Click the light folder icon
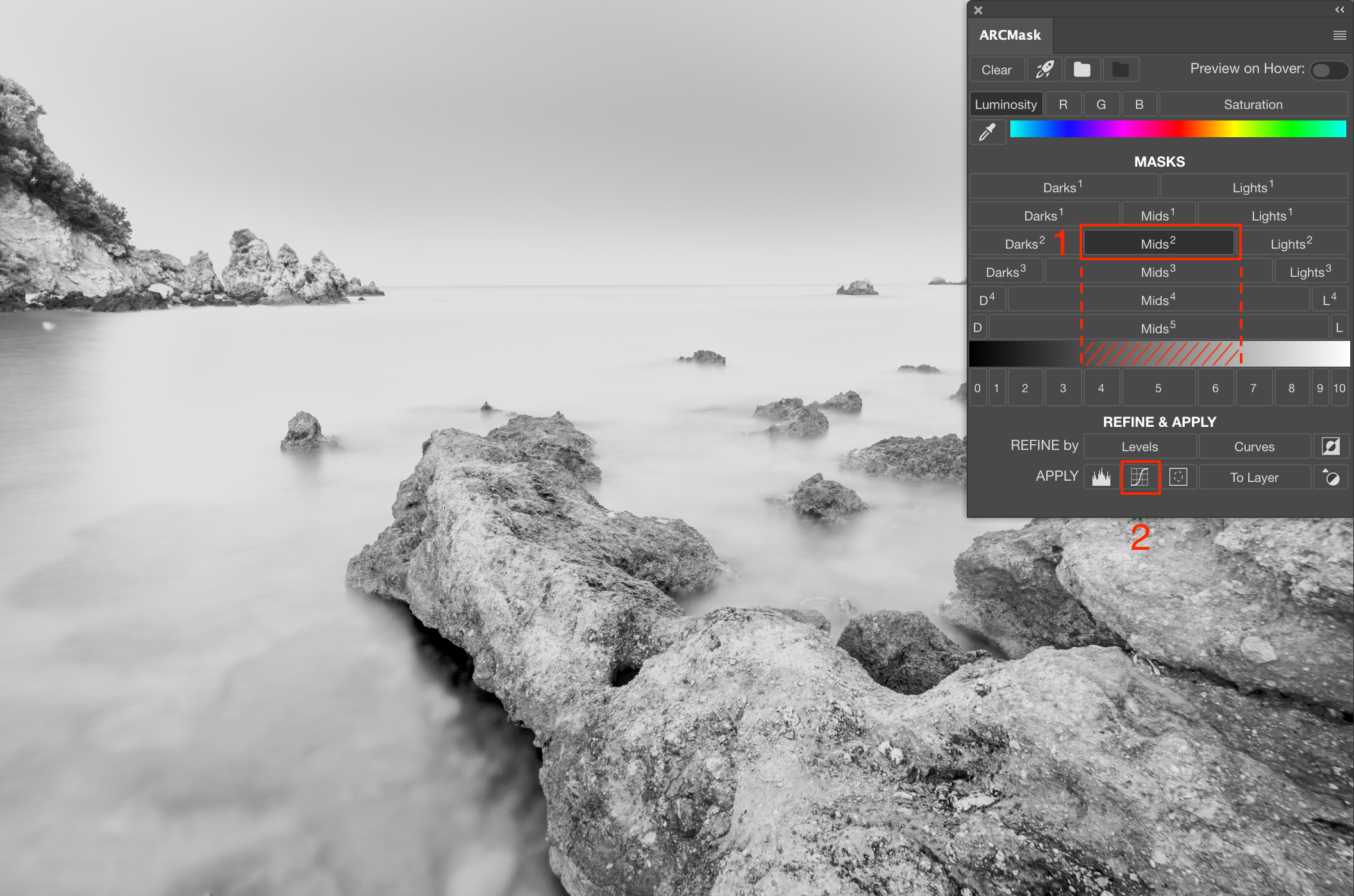The image size is (1354, 896). tap(1082, 69)
